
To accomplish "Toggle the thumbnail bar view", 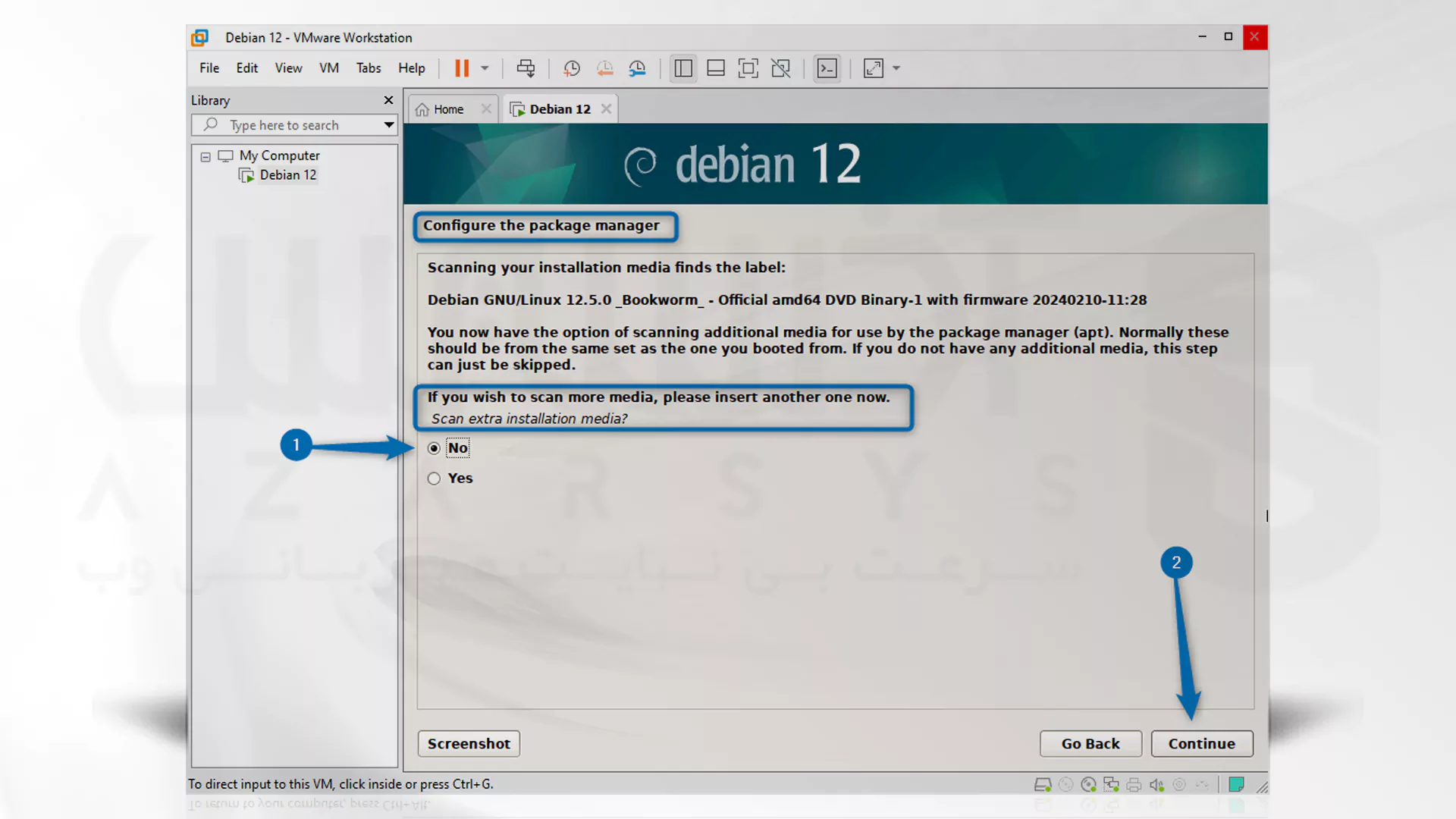I will [x=716, y=68].
